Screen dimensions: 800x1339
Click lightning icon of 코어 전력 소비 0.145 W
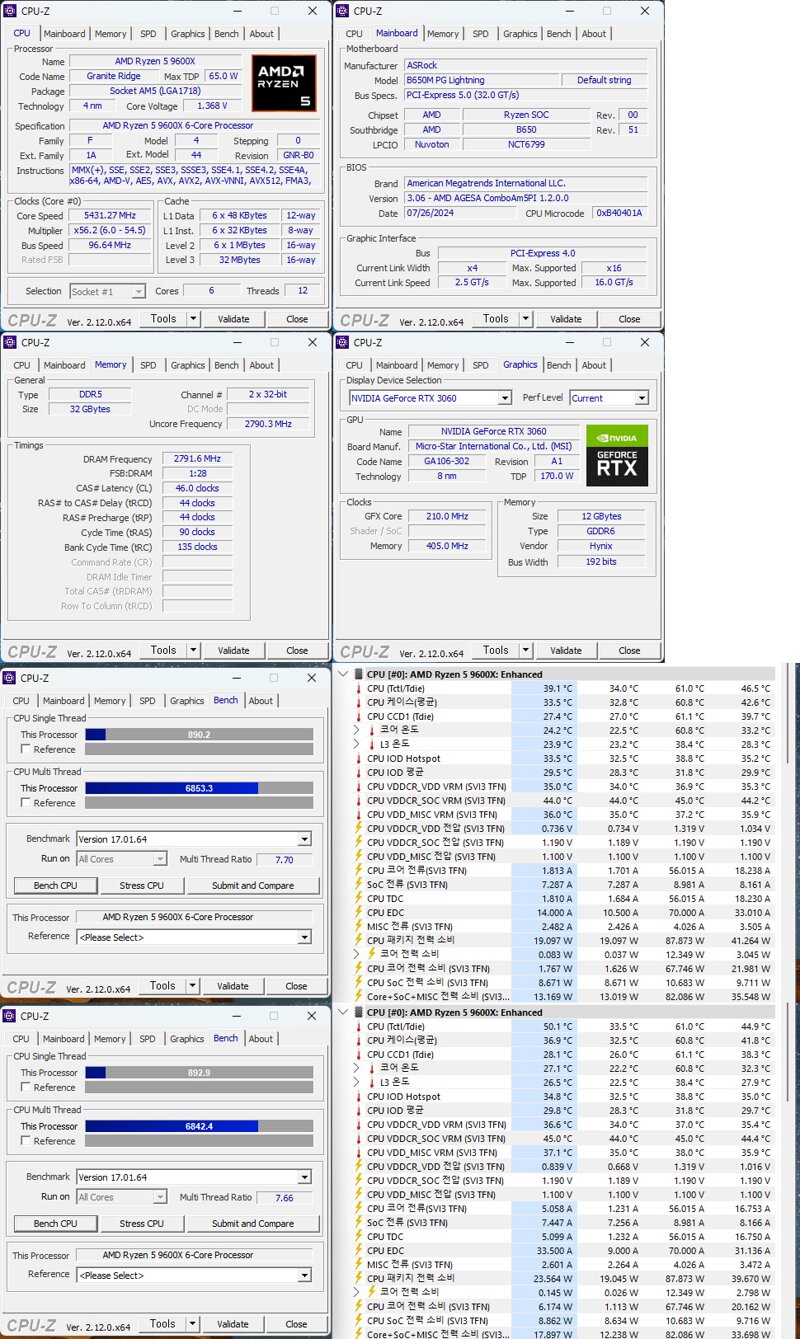(372, 1292)
